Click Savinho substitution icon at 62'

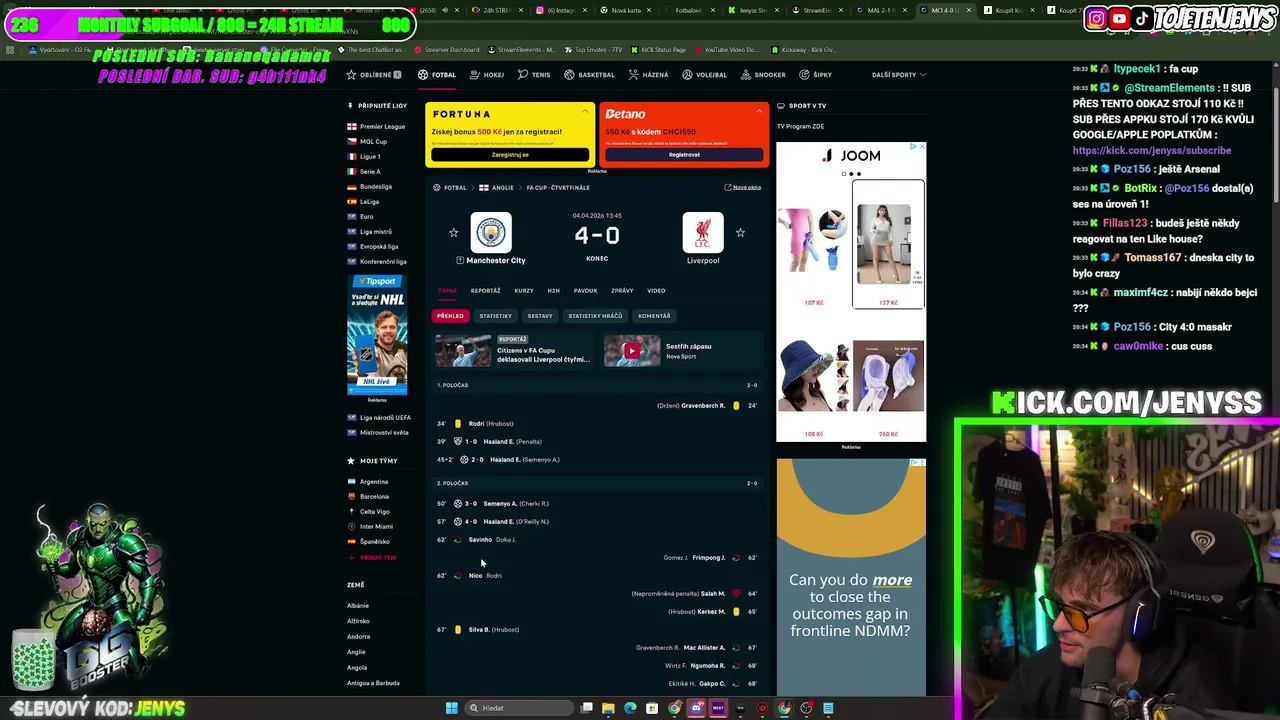458,540
